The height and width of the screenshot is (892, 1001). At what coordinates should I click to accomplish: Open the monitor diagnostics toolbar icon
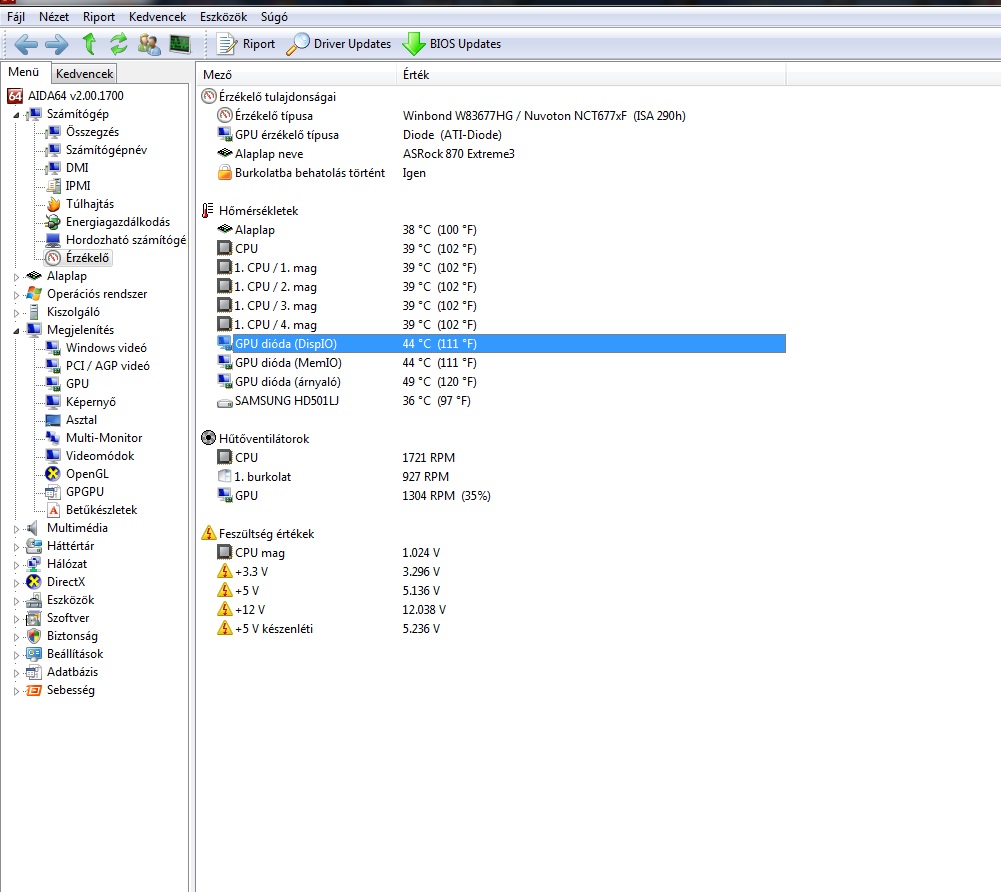coord(180,44)
